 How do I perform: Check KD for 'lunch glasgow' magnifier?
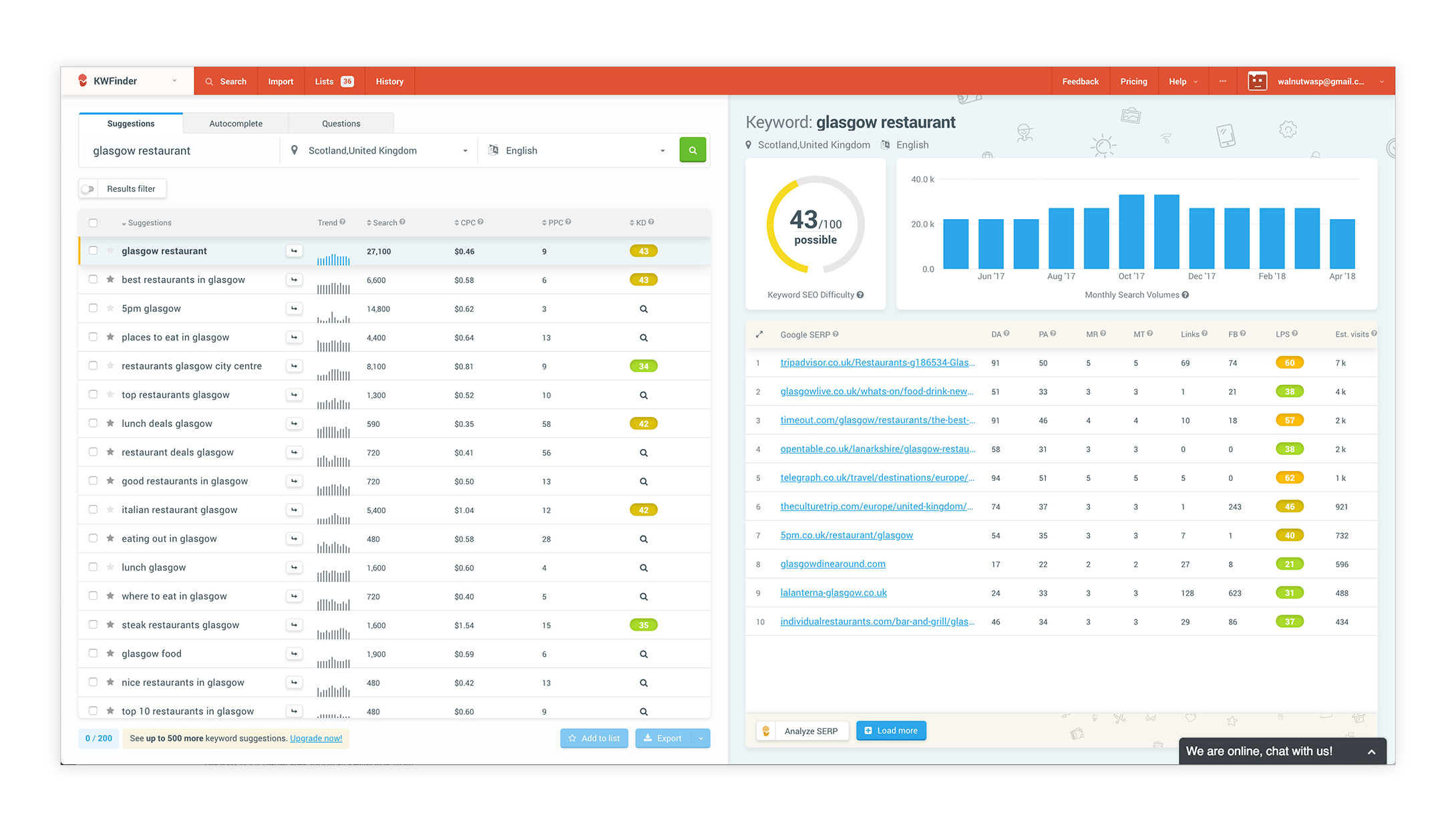644,568
